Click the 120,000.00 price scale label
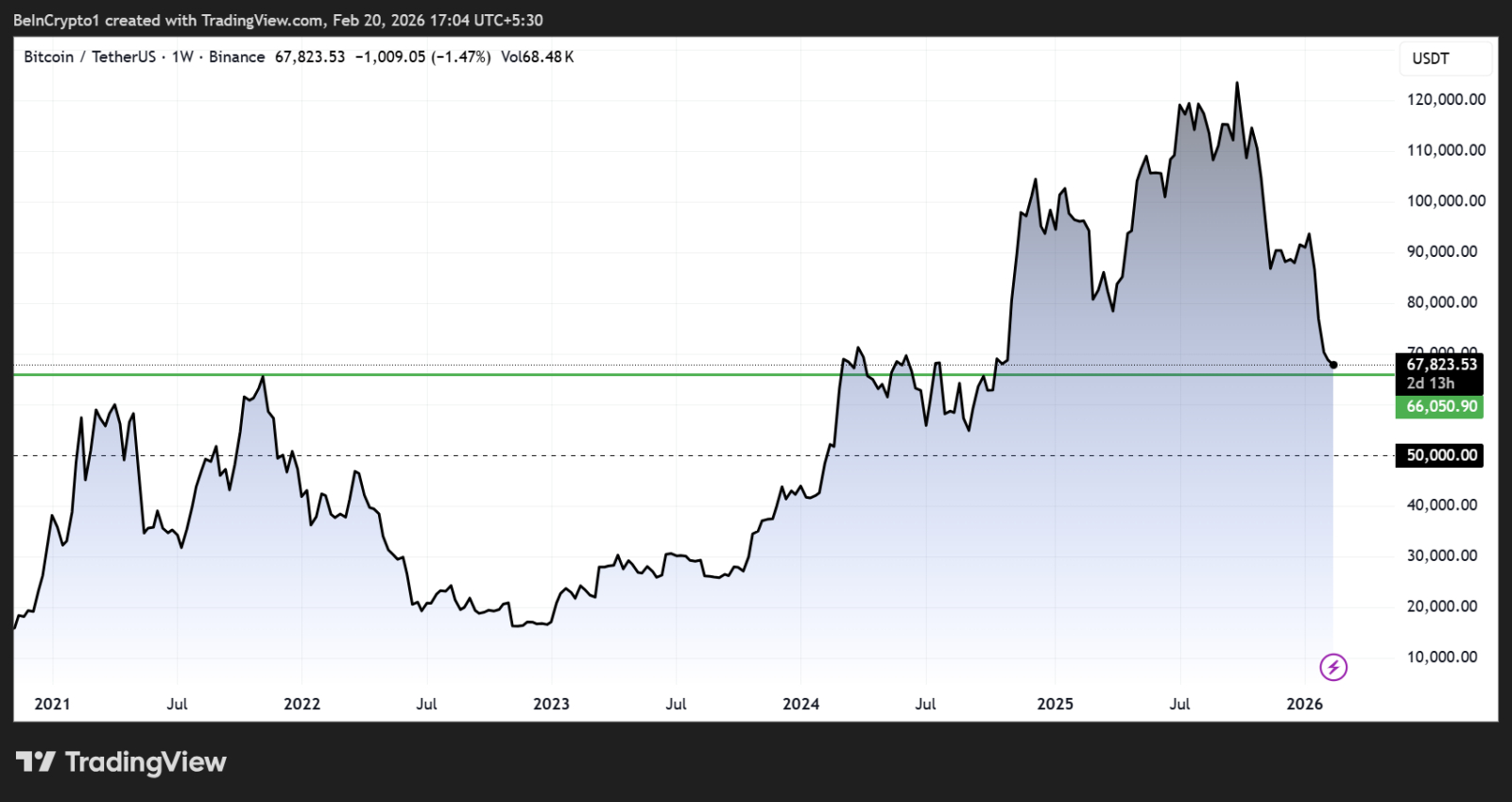Viewport: 1512px width, 802px height. [x=1446, y=99]
